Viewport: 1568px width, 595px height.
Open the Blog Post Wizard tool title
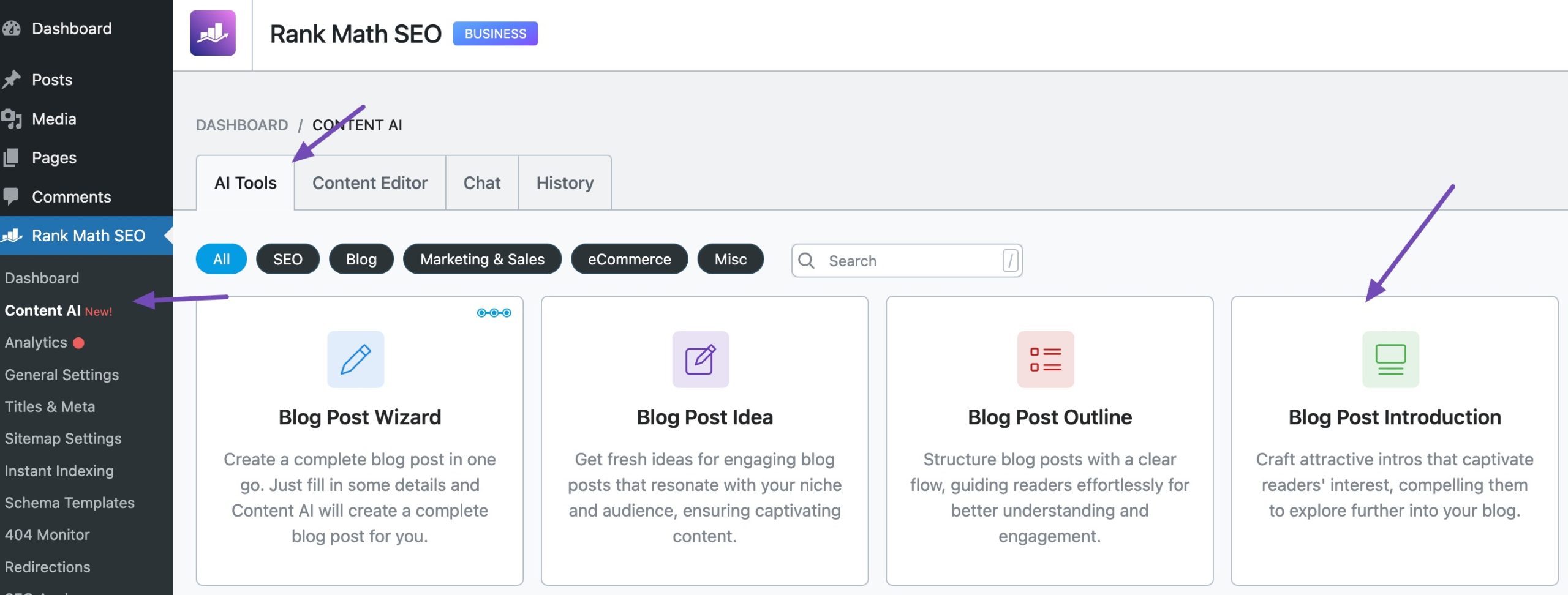click(360, 417)
